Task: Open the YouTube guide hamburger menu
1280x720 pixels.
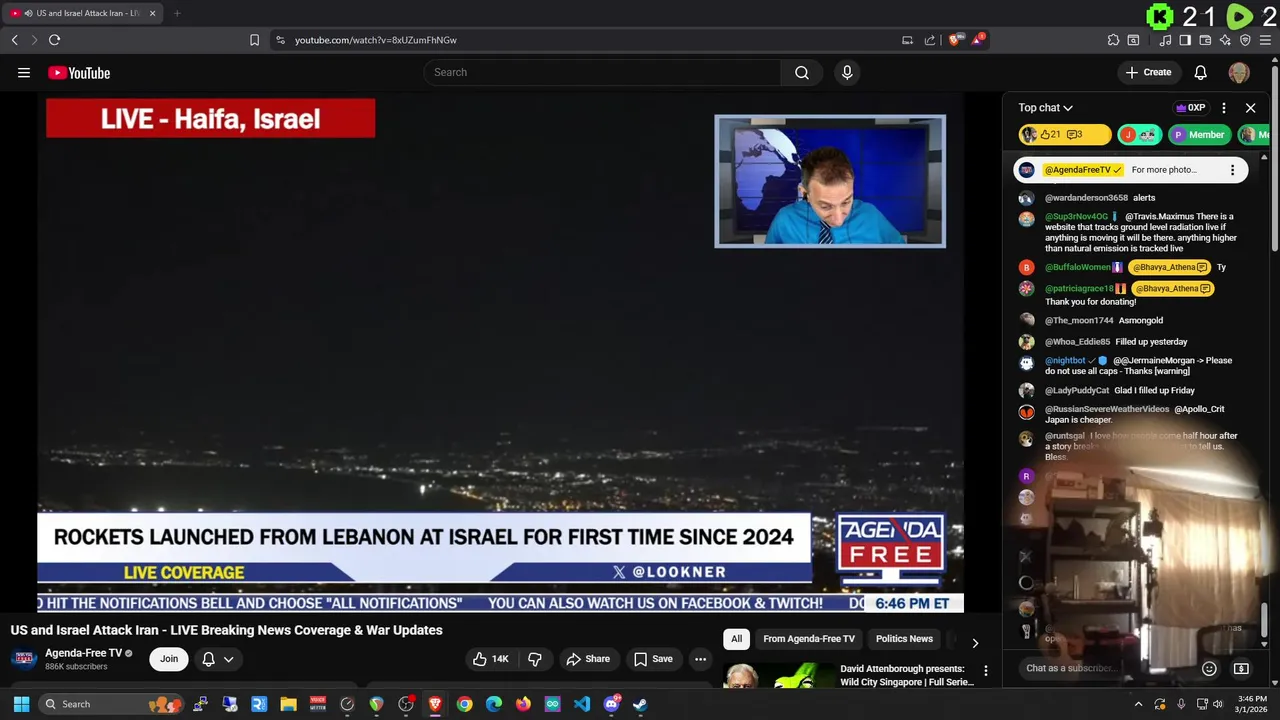Action: click(24, 72)
